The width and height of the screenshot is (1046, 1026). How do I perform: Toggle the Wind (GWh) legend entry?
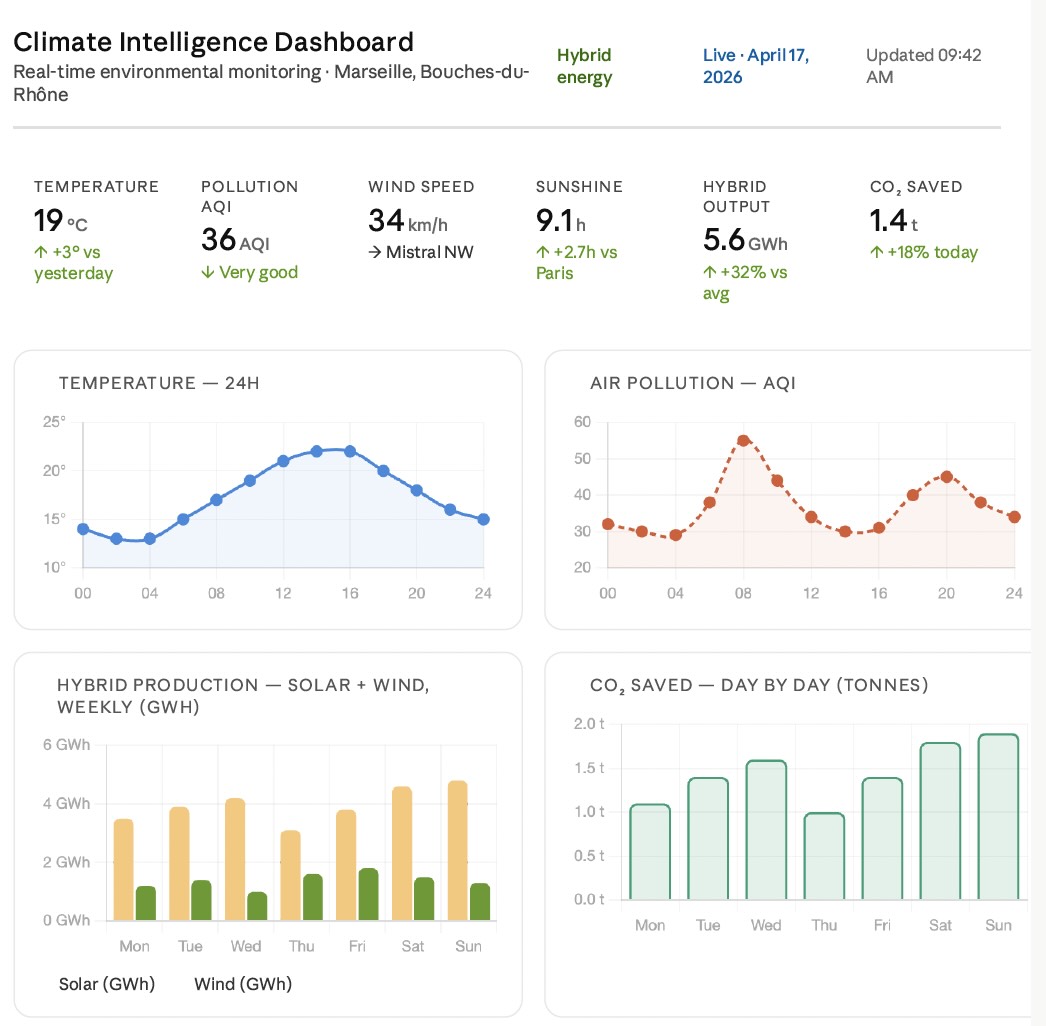pyautogui.click(x=241, y=984)
